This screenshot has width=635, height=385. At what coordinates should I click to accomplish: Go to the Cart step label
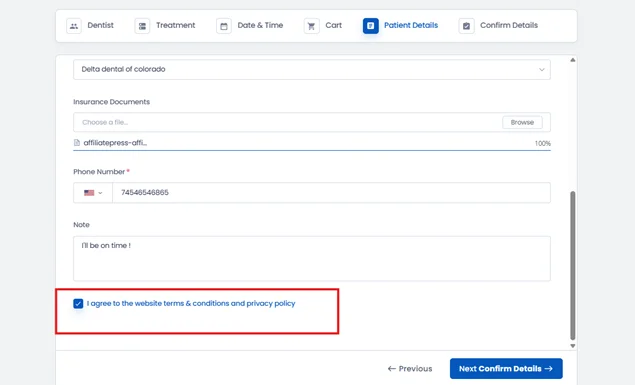click(334, 25)
